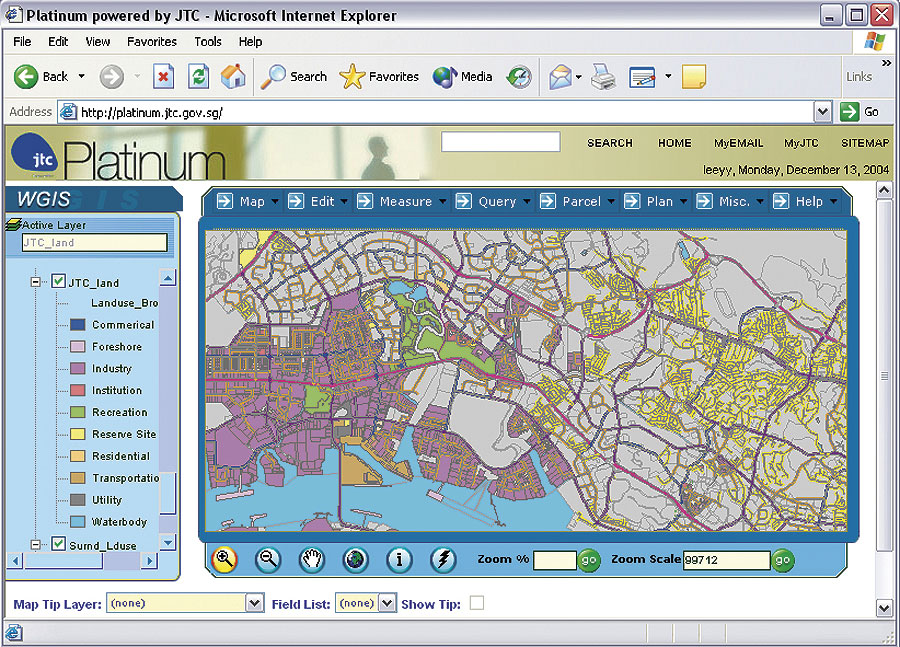Viewport: 900px width, 647px height.
Task: Open the Query menu on the GIS toolbar
Action: 492,202
